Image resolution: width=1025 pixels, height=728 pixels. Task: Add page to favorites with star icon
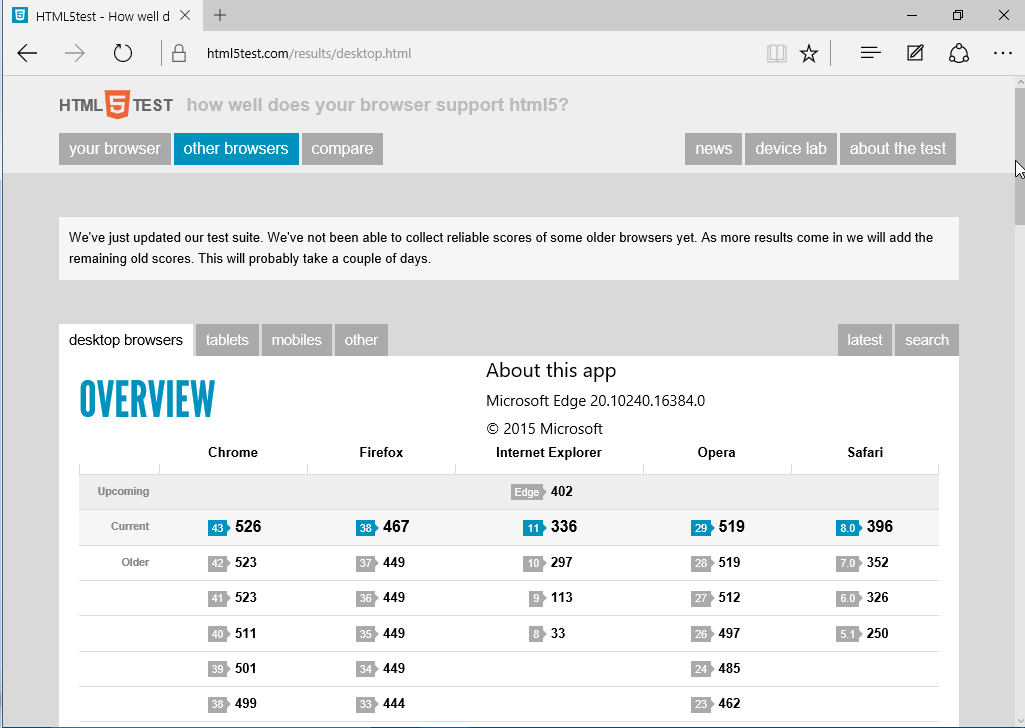[x=809, y=54]
